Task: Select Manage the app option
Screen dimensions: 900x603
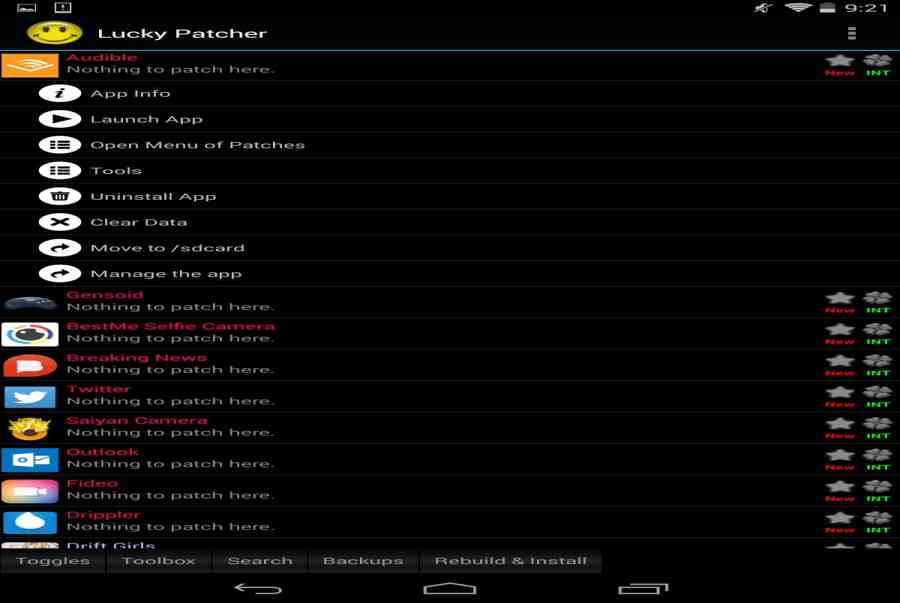Action: pyautogui.click(x=166, y=274)
